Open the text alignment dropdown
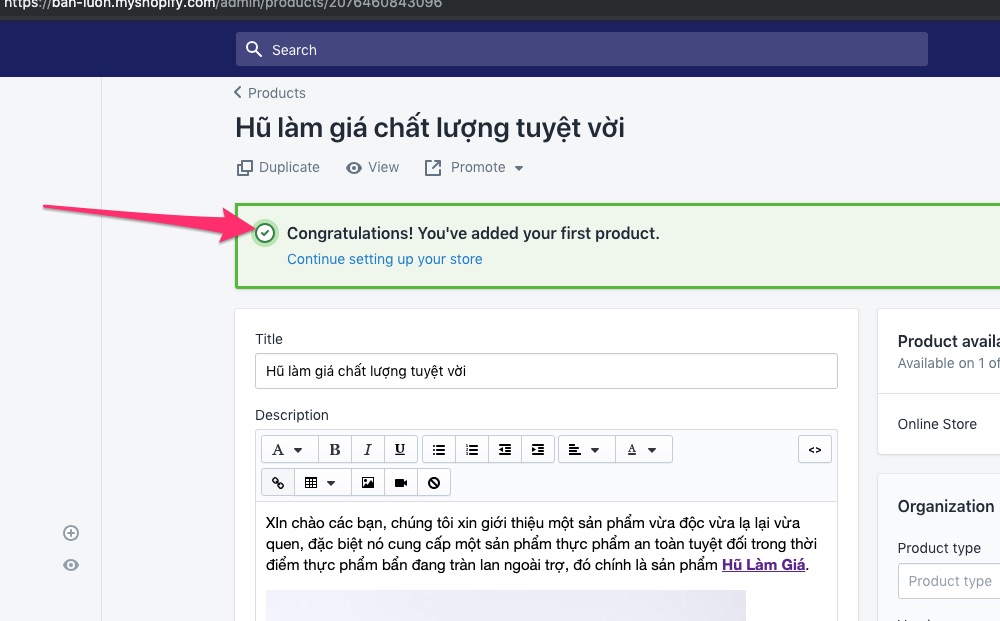The image size is (1000, 621). (x=586, y=449)
